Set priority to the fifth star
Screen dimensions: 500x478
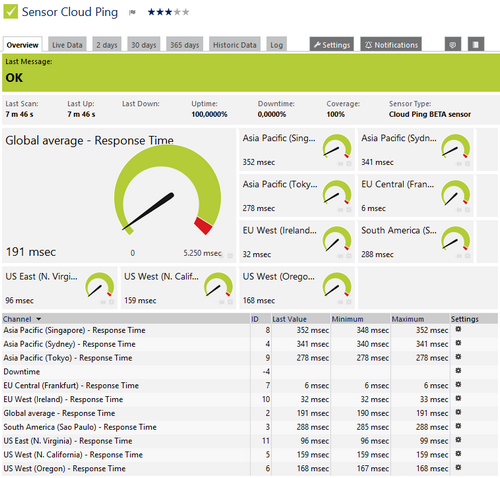[x=186, y=12]
